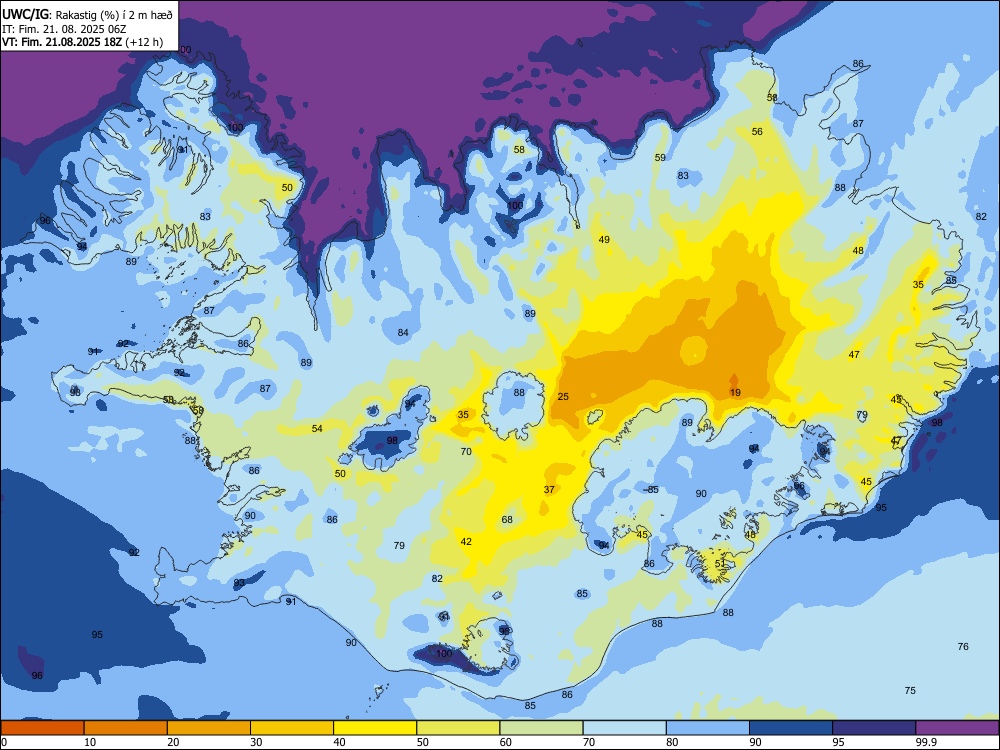Select the legend tick label '40'
This screenshot has height=750, width=1000.
pos(339,742)
